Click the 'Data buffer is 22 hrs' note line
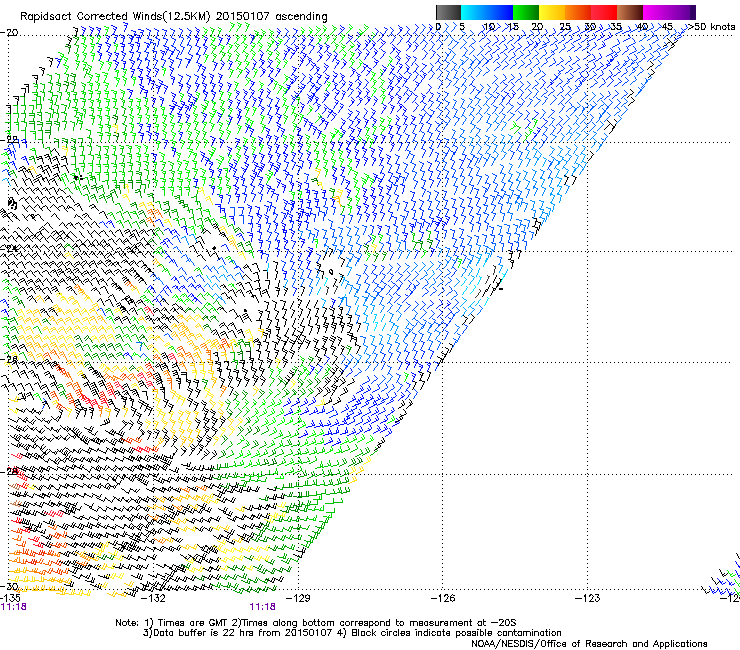 (352, 633)
